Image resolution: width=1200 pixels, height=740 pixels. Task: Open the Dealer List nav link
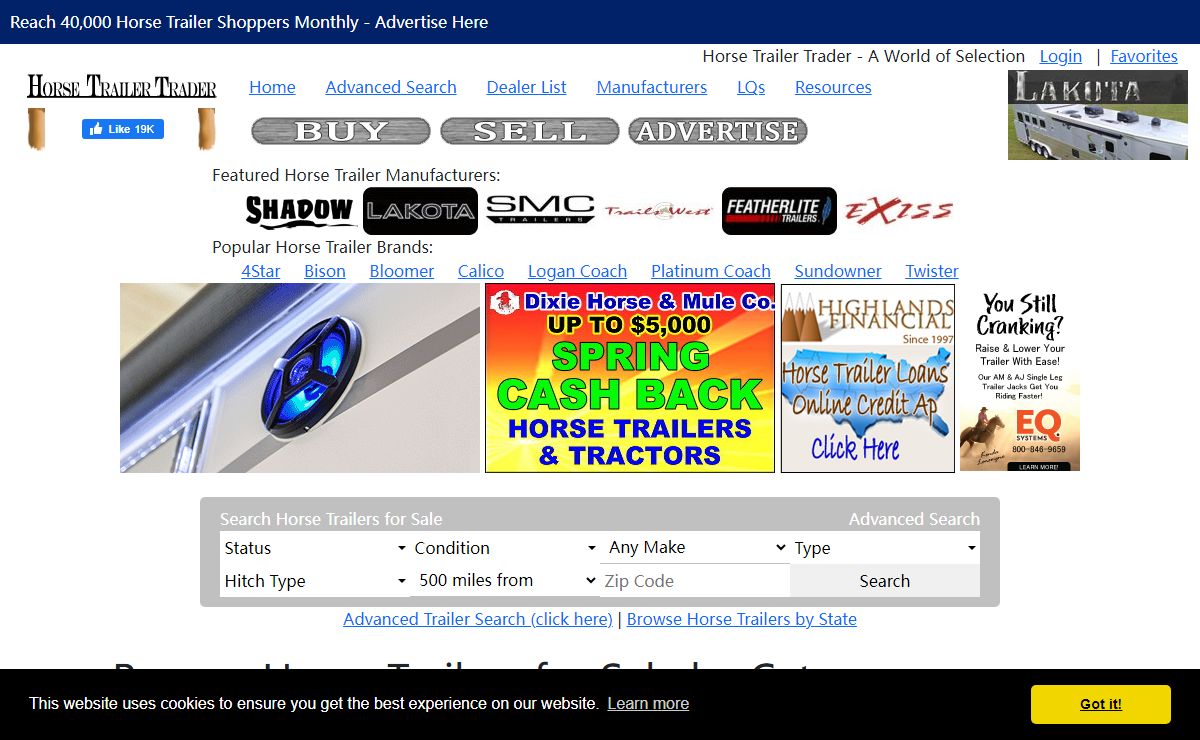527,87
